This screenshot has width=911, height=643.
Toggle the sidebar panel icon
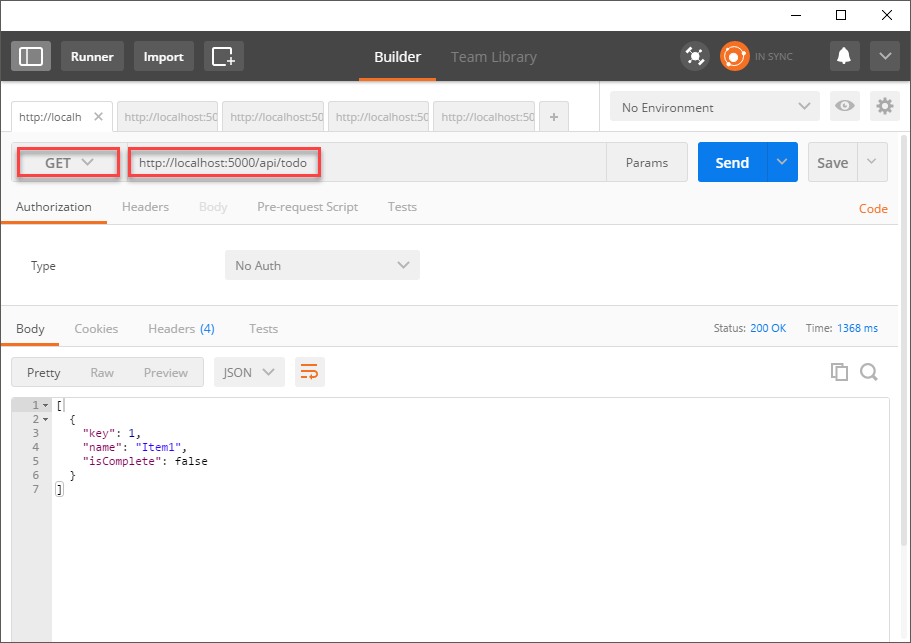[31, 56]
